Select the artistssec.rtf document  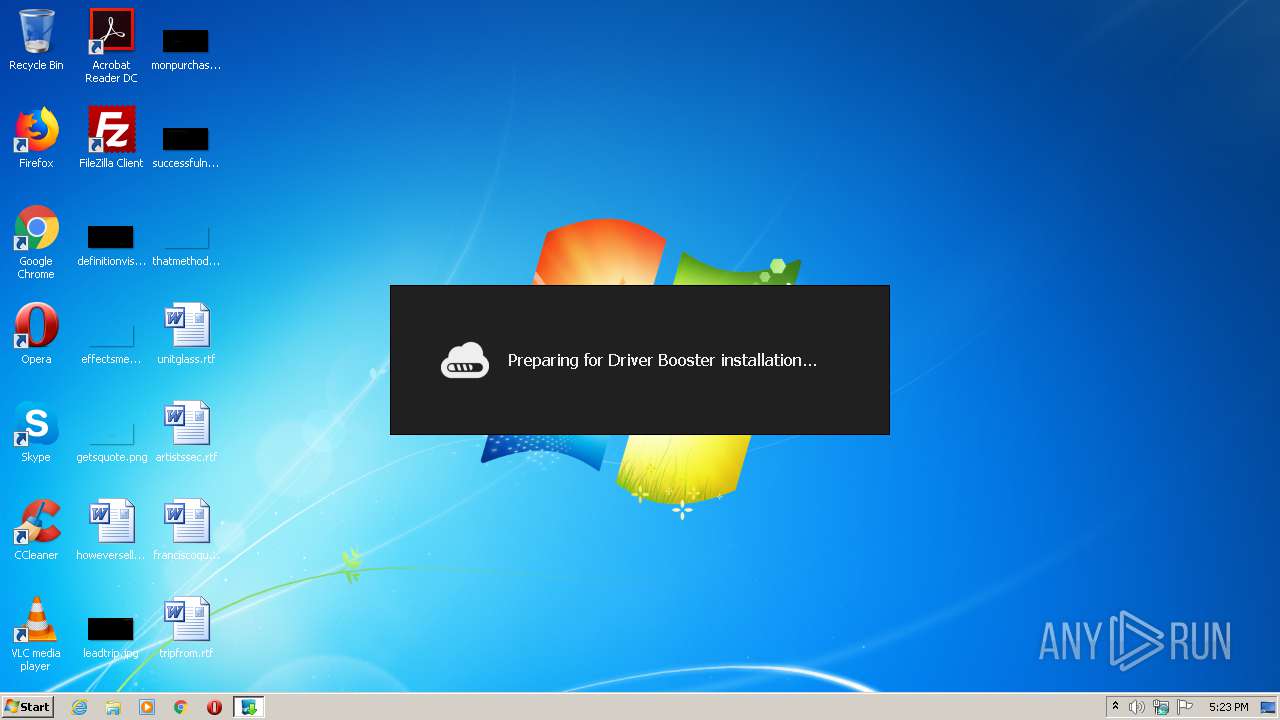[x=186, y=432]
